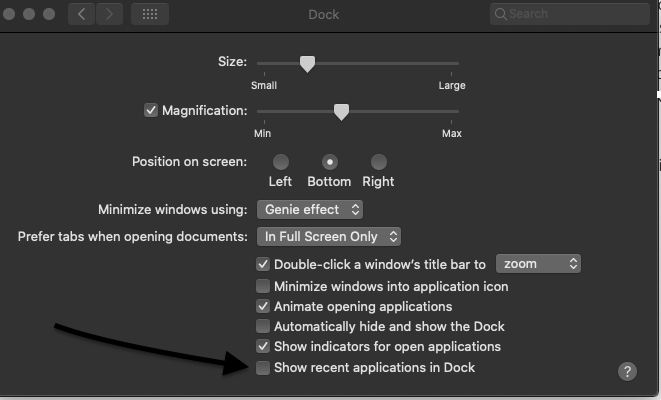Open the In Full Screen Only dropdown
Screen dimensions: 661x400
[x=329, y=237]
